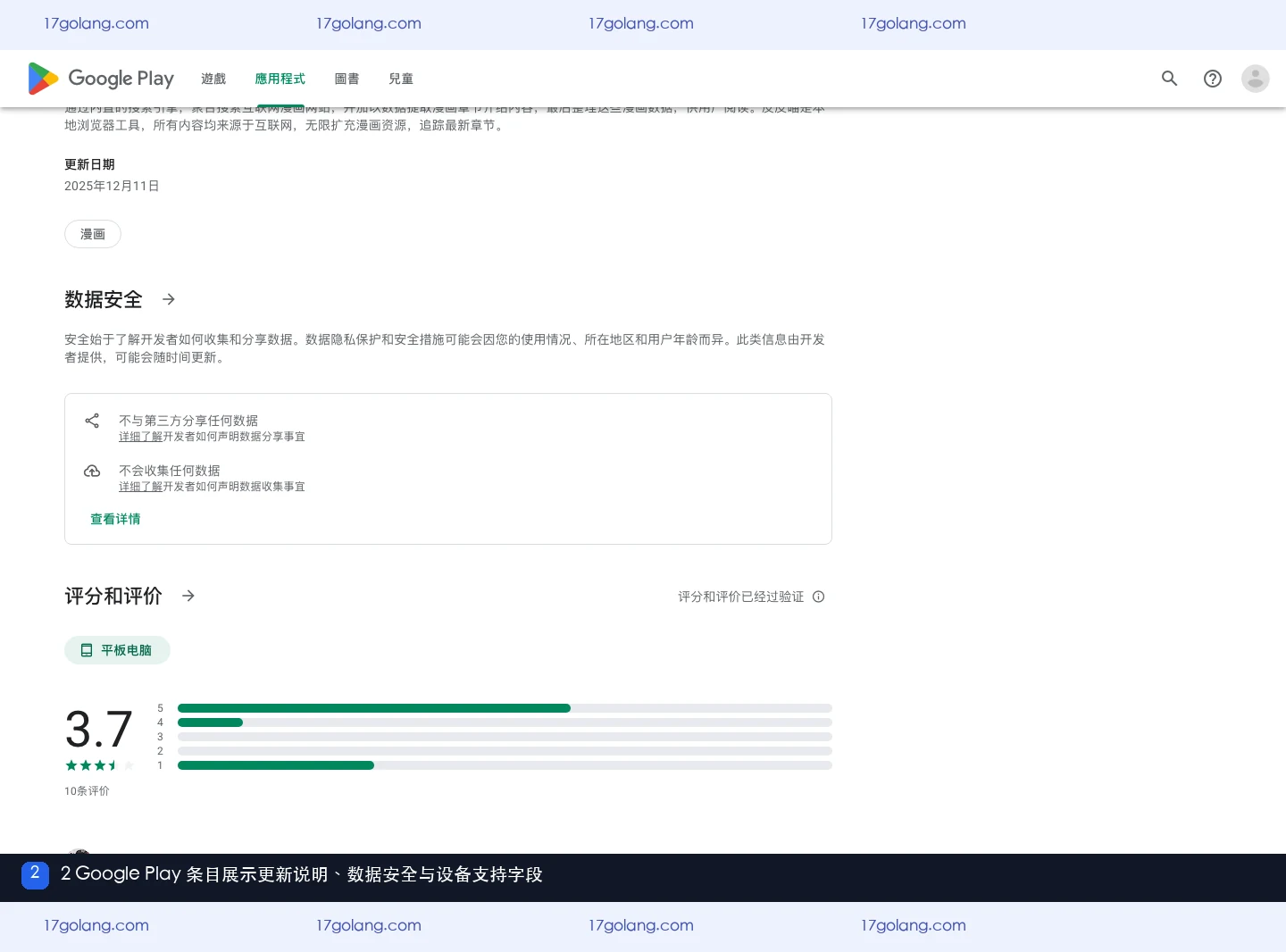Select the 5-star rating bar
This screenshot has width=1286, height=952.
pyautogui.click(x=505, y=708)
